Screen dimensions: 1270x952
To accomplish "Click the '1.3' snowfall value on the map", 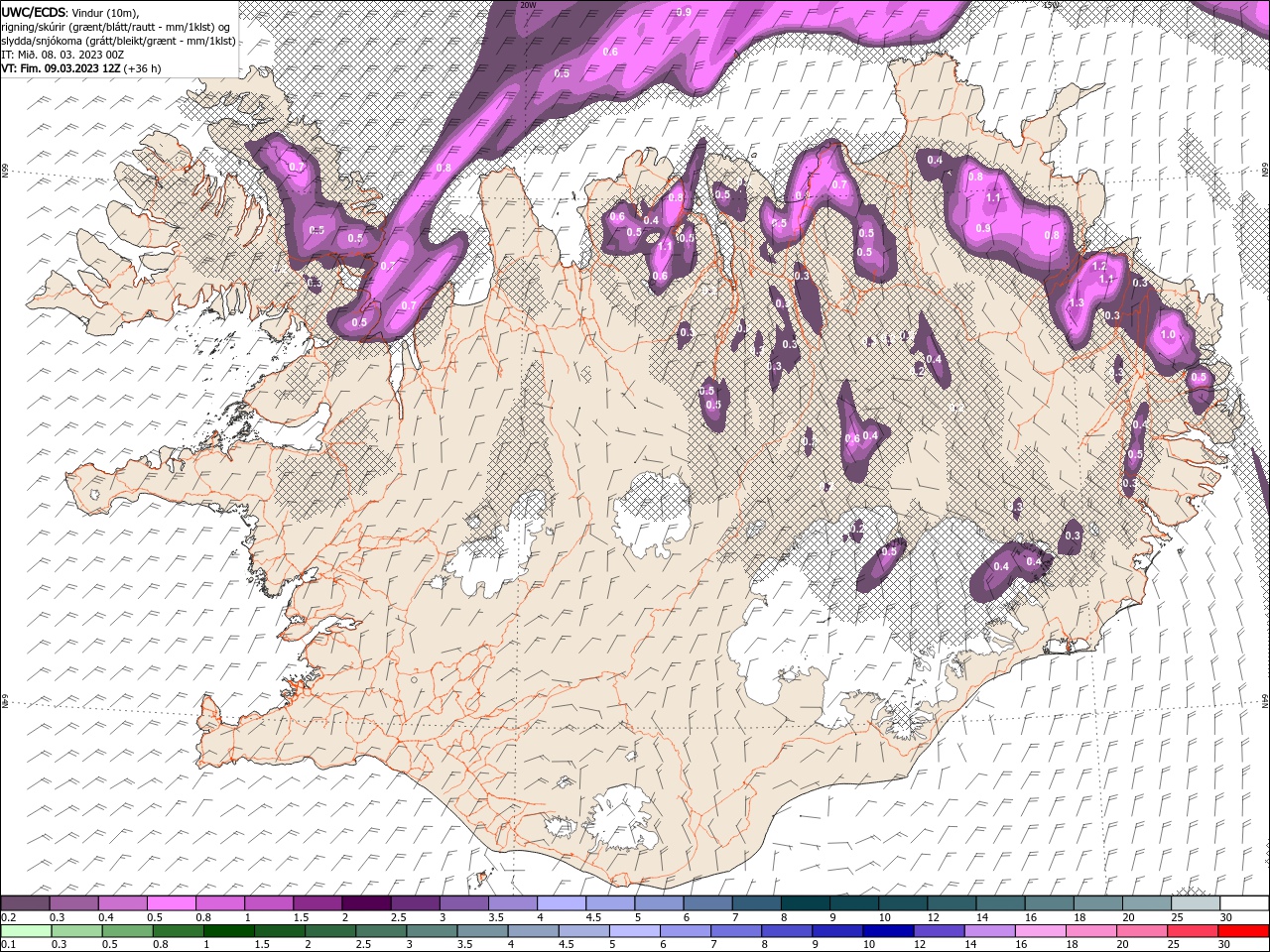I will (x=1077, y=303).
